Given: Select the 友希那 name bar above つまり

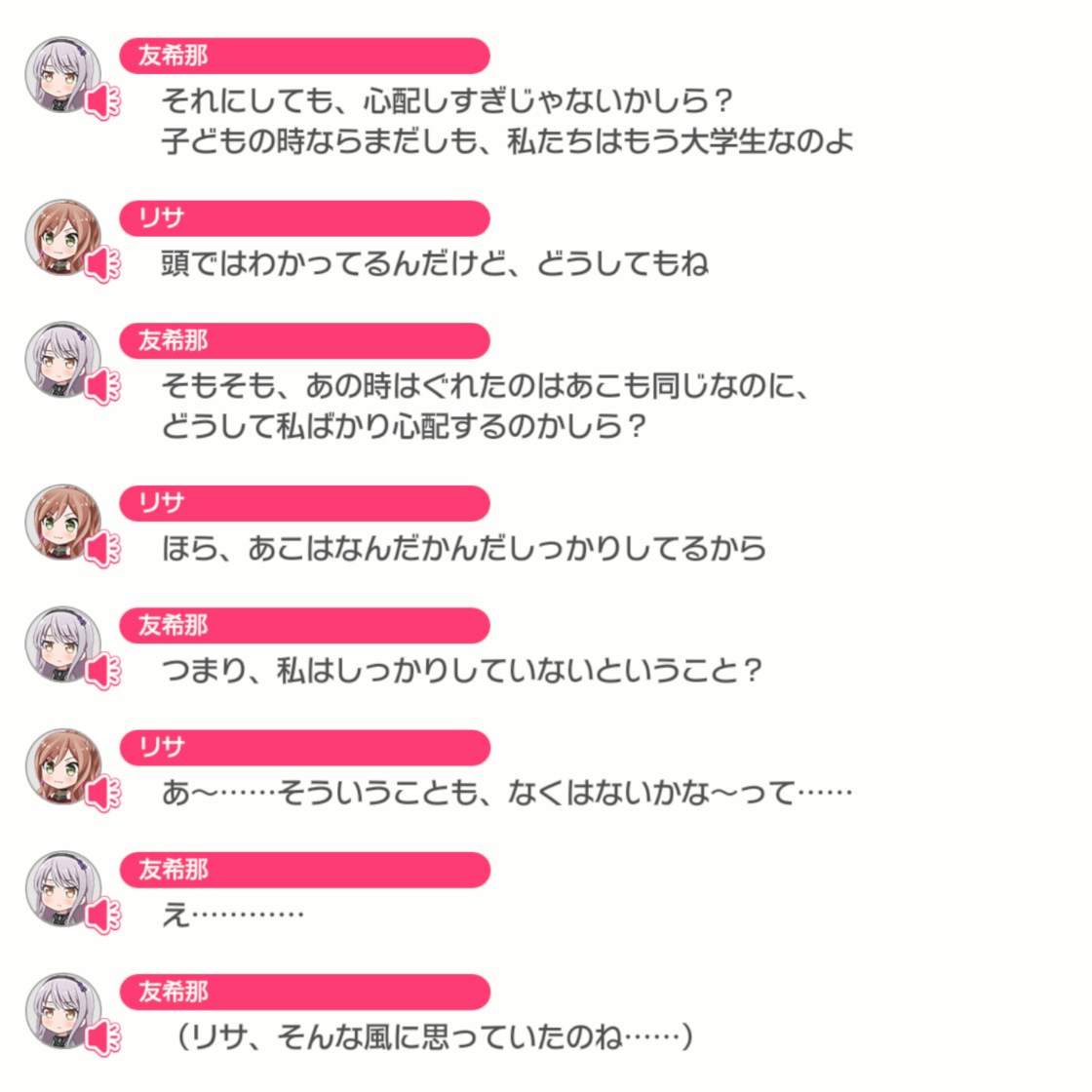Looking at the screenshot, I should pyautogui.click(x=305, y=625).
